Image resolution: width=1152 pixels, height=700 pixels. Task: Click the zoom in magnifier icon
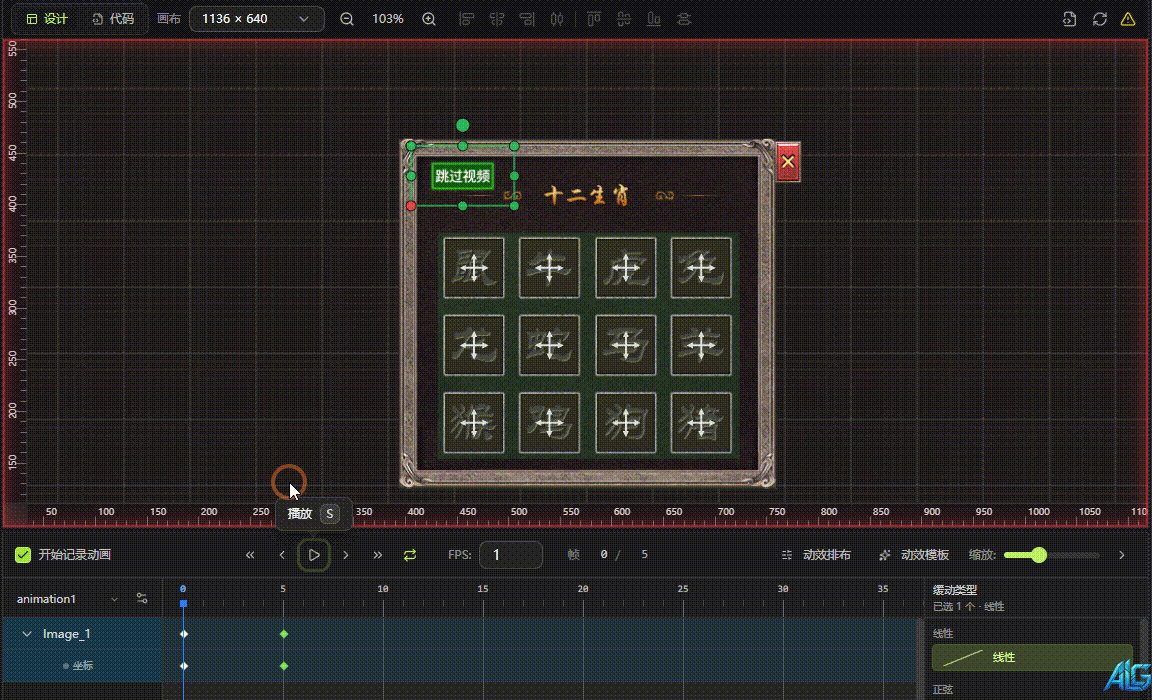click(x=429, y=19)
